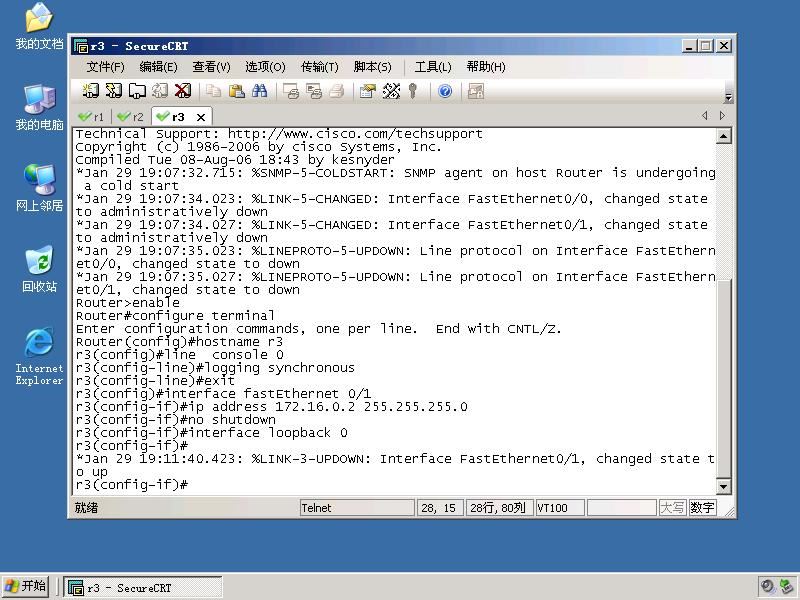Click the Print Selection icon
The width and height of the screenshot is (800, 600).
point(313,91)
